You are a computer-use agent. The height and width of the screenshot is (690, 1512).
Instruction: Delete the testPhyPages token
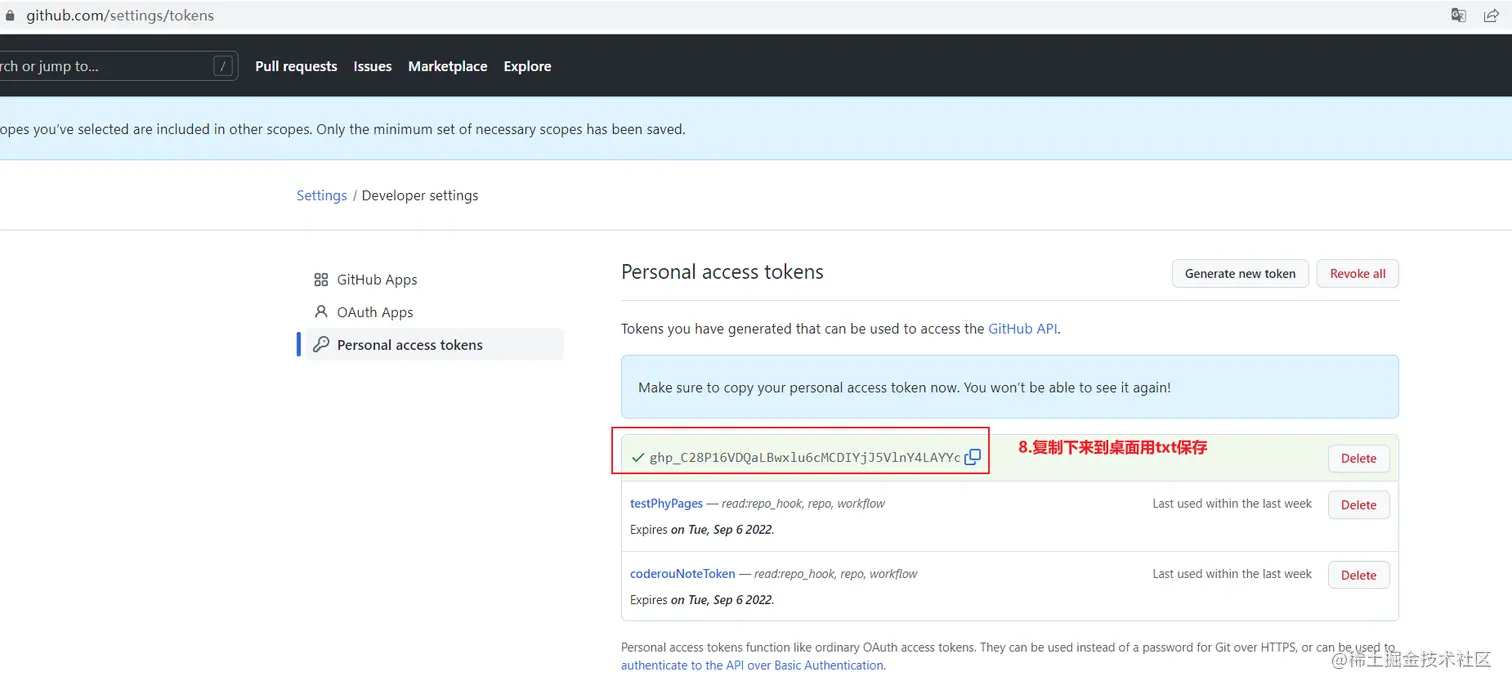pos(1358,505)
